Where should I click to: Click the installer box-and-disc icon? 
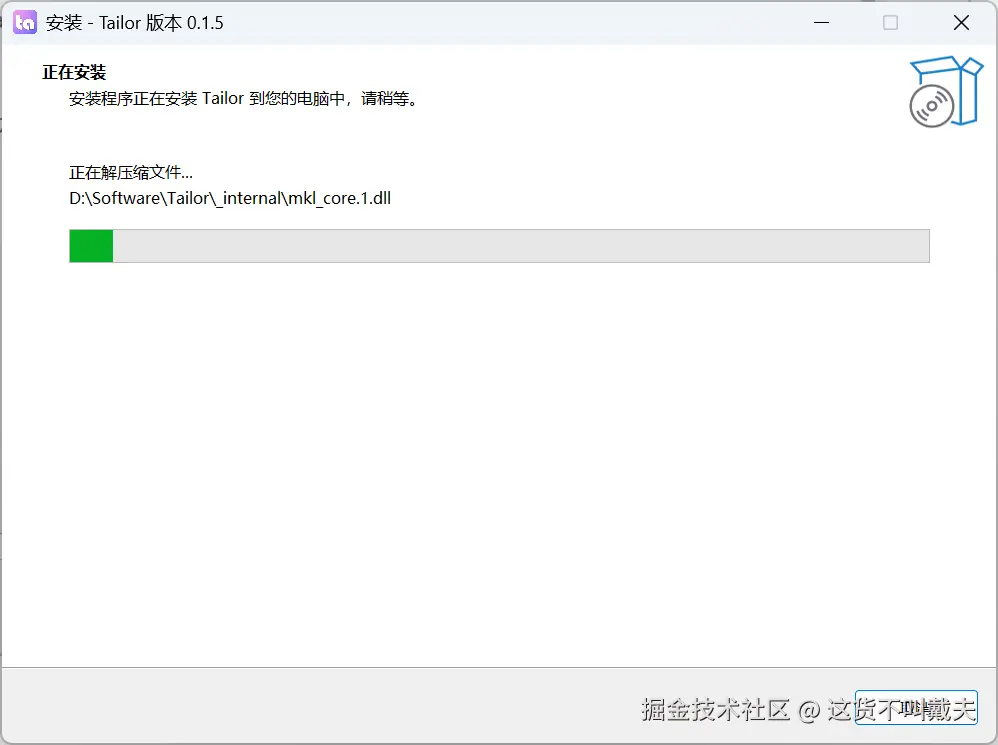(x=946, y=92)
